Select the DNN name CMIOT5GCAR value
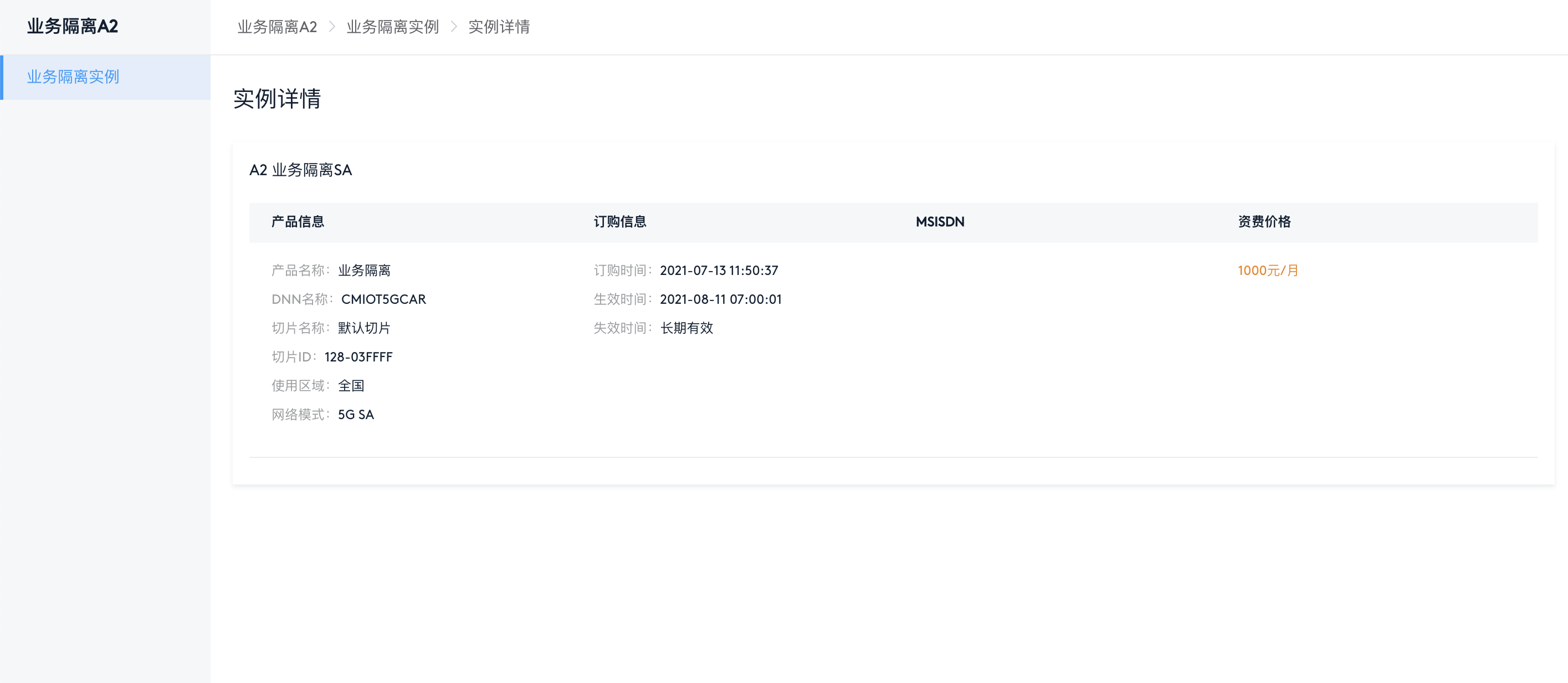The image size is (1568, 683). tap(383, 299)
